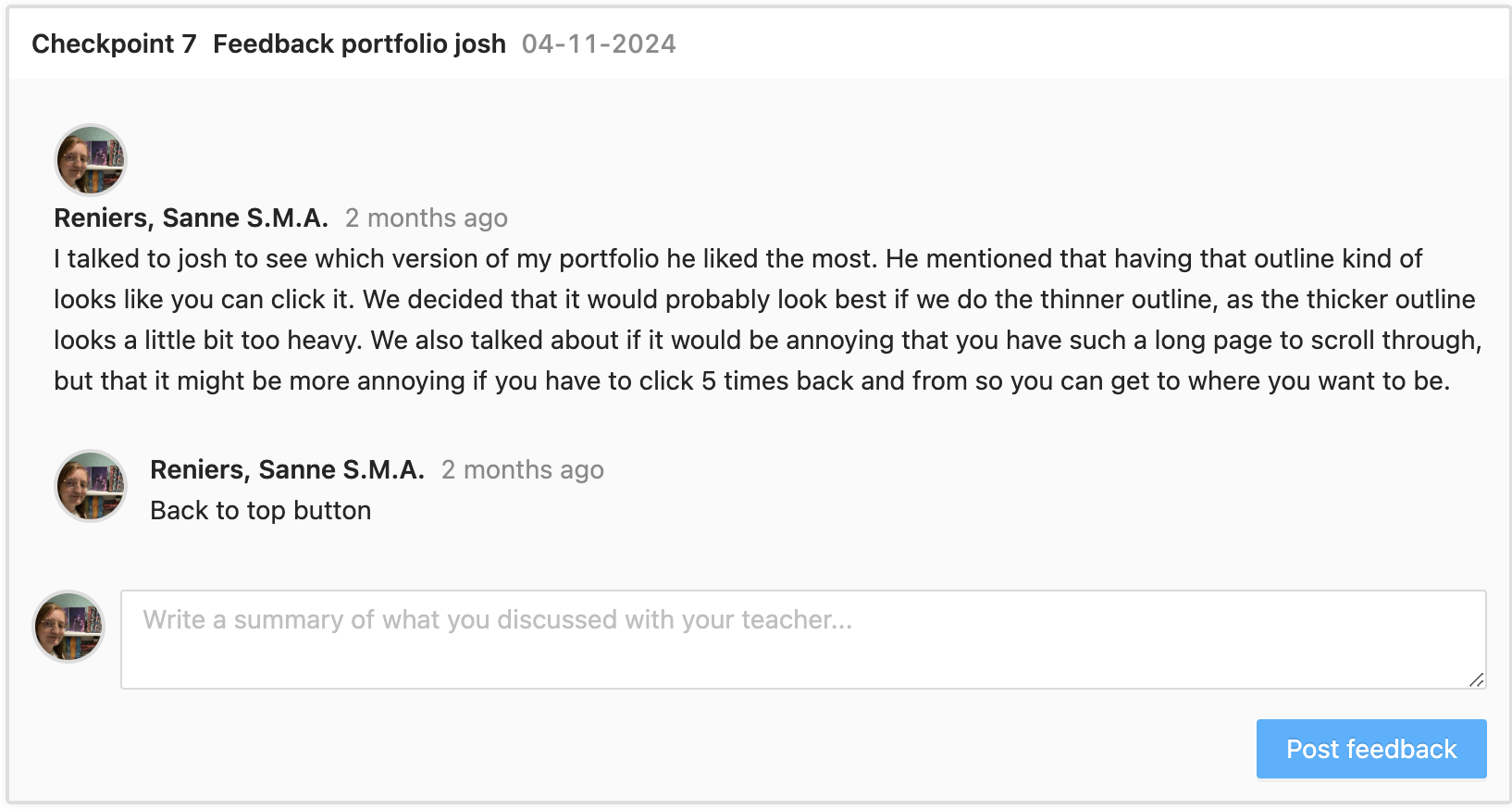Focus the 'Write a summary' text area
The height and width of the screenshot is (809, 1512).
click(802, 639)
